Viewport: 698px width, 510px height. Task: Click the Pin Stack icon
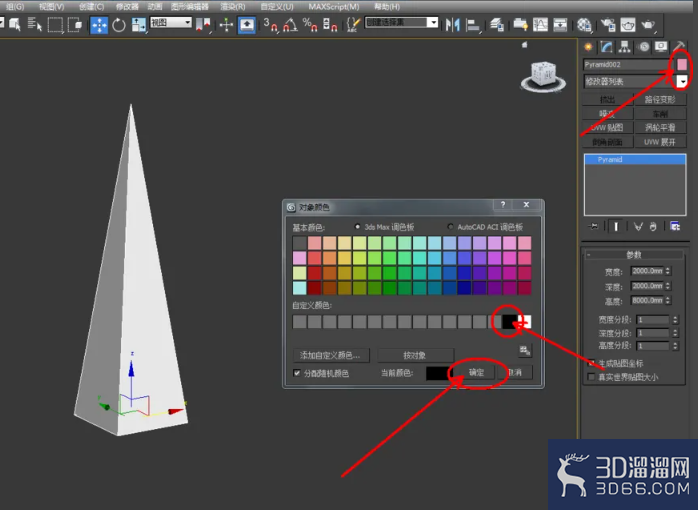point(593,227)
